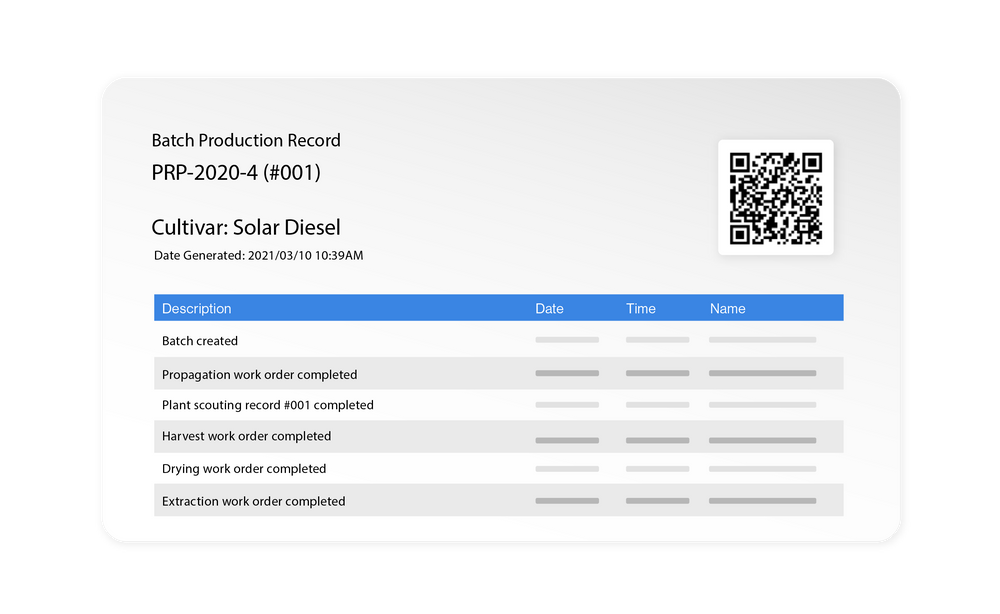Viewport: 1000px width, 614px height.
Task: Open Extraction work order completed entry
Action: point(254,500)
